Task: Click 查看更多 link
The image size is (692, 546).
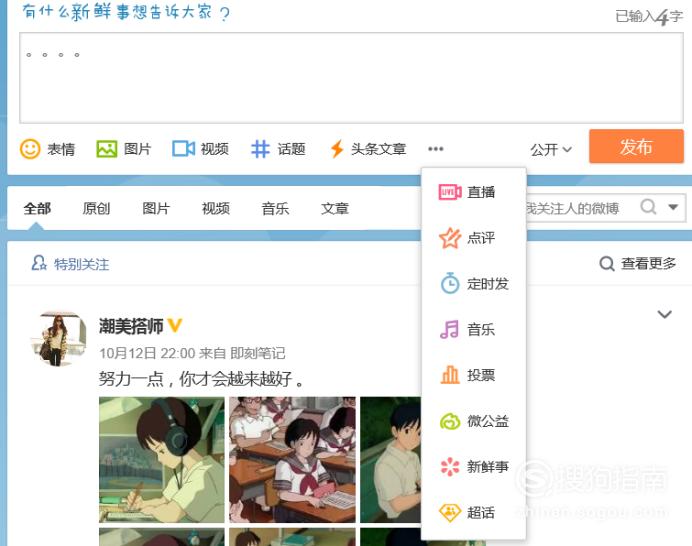Action: (x=648, y=264)
